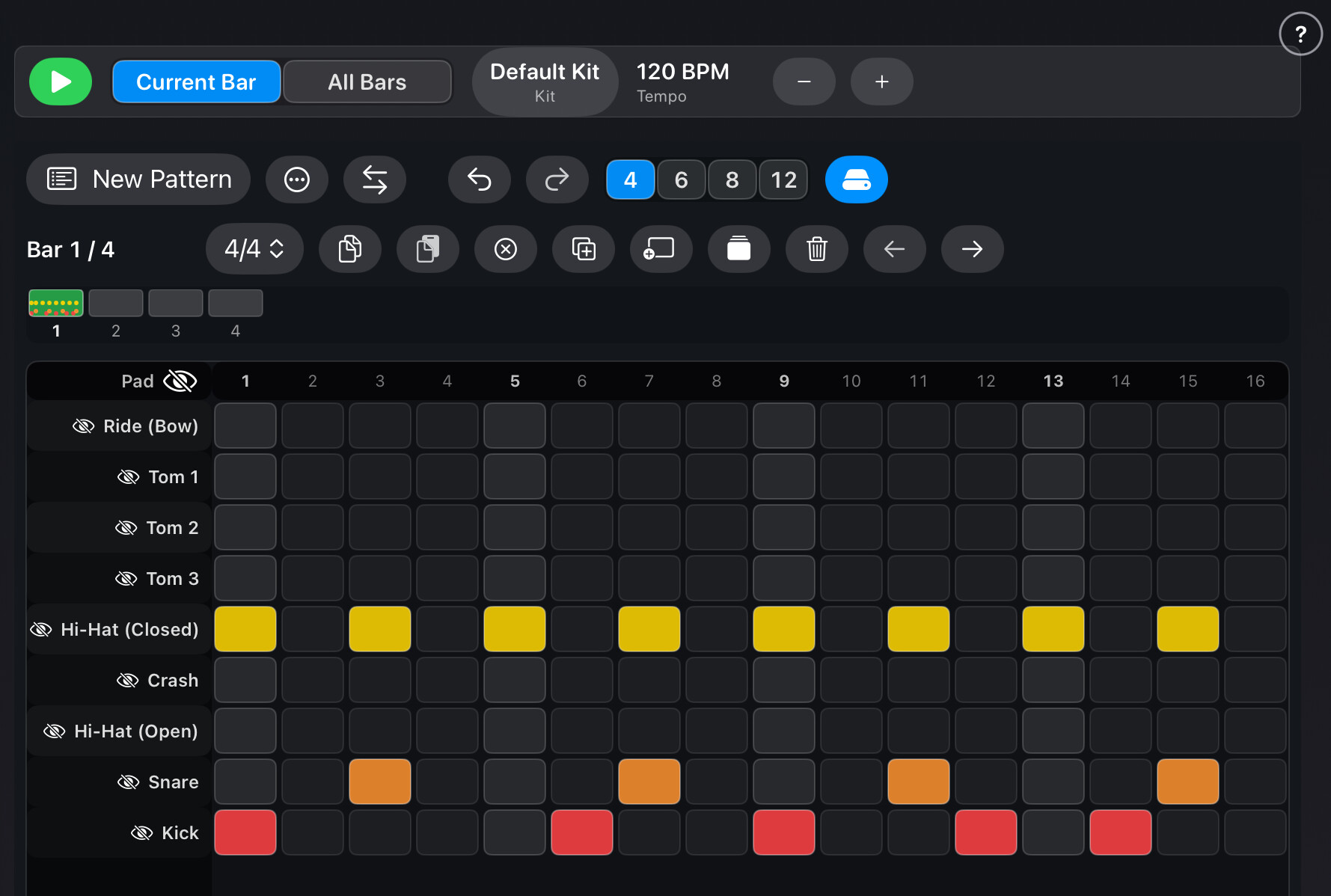Screen dimensions: 1331x896
Task: Select the Current Bar playback mode
Action: tap(197, 82)
